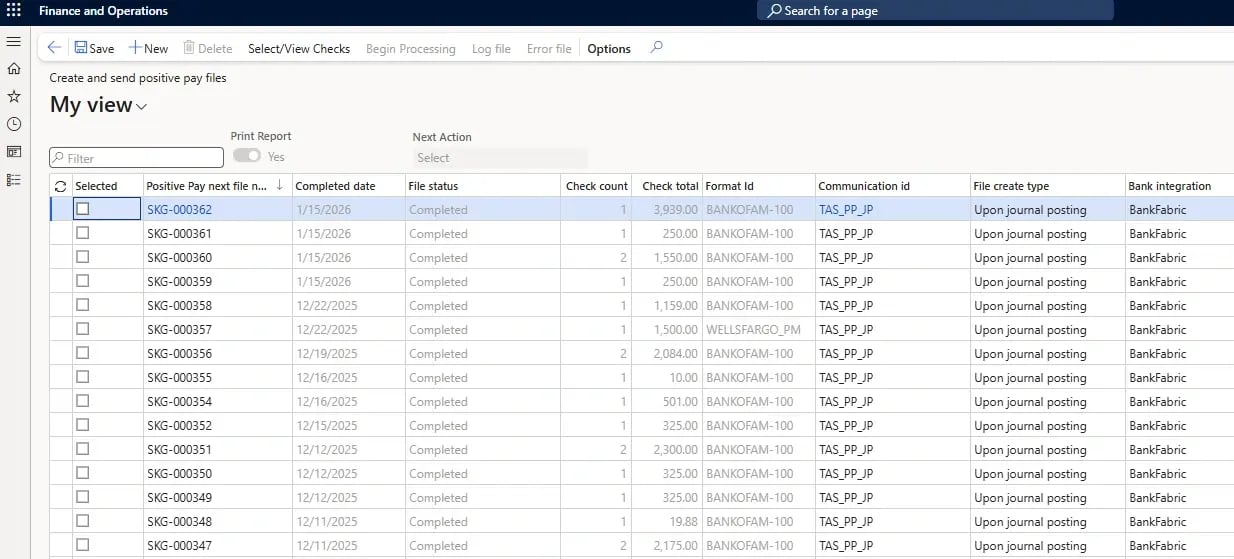1234x559 pixels.
Task: Open the Options menu tab
Action: (x=609, y=48)
